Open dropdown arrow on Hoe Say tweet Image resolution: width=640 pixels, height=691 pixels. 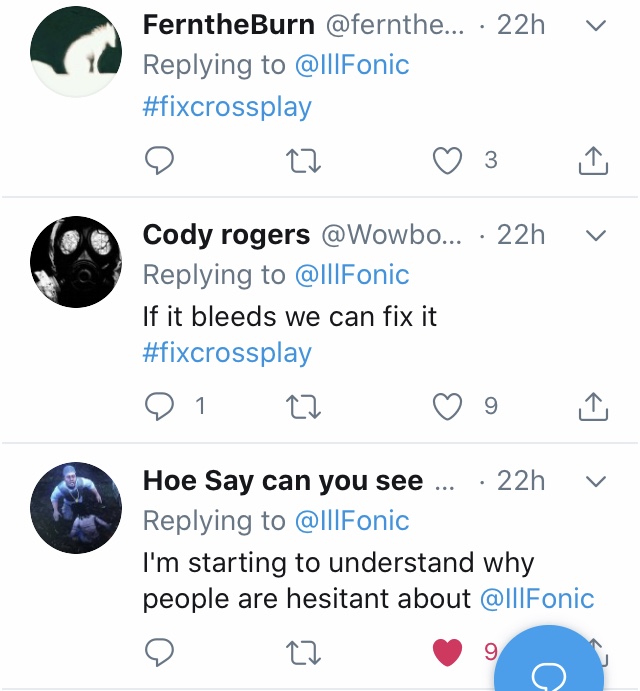click(x=595, y=481)
